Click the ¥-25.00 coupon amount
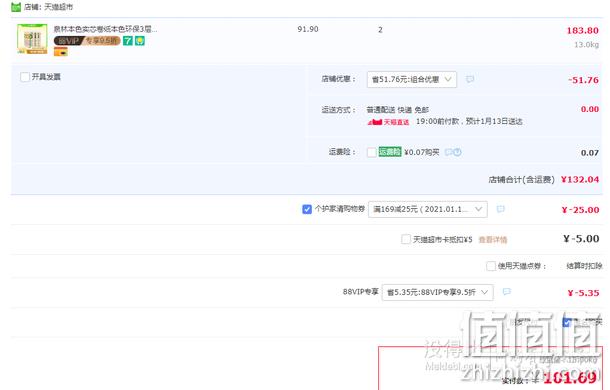Viewport: 610px width, 390px height. pyautogui.click(x=580, y=210)
